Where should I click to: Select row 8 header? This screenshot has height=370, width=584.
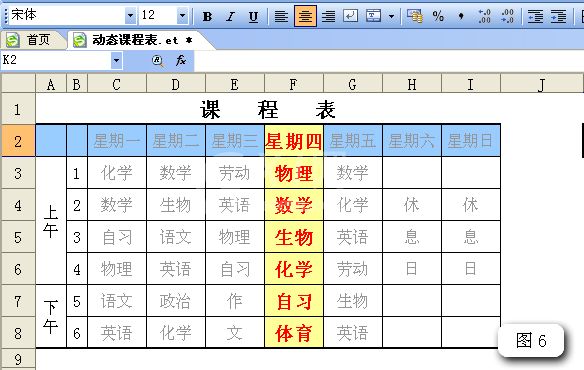(18, 333)
